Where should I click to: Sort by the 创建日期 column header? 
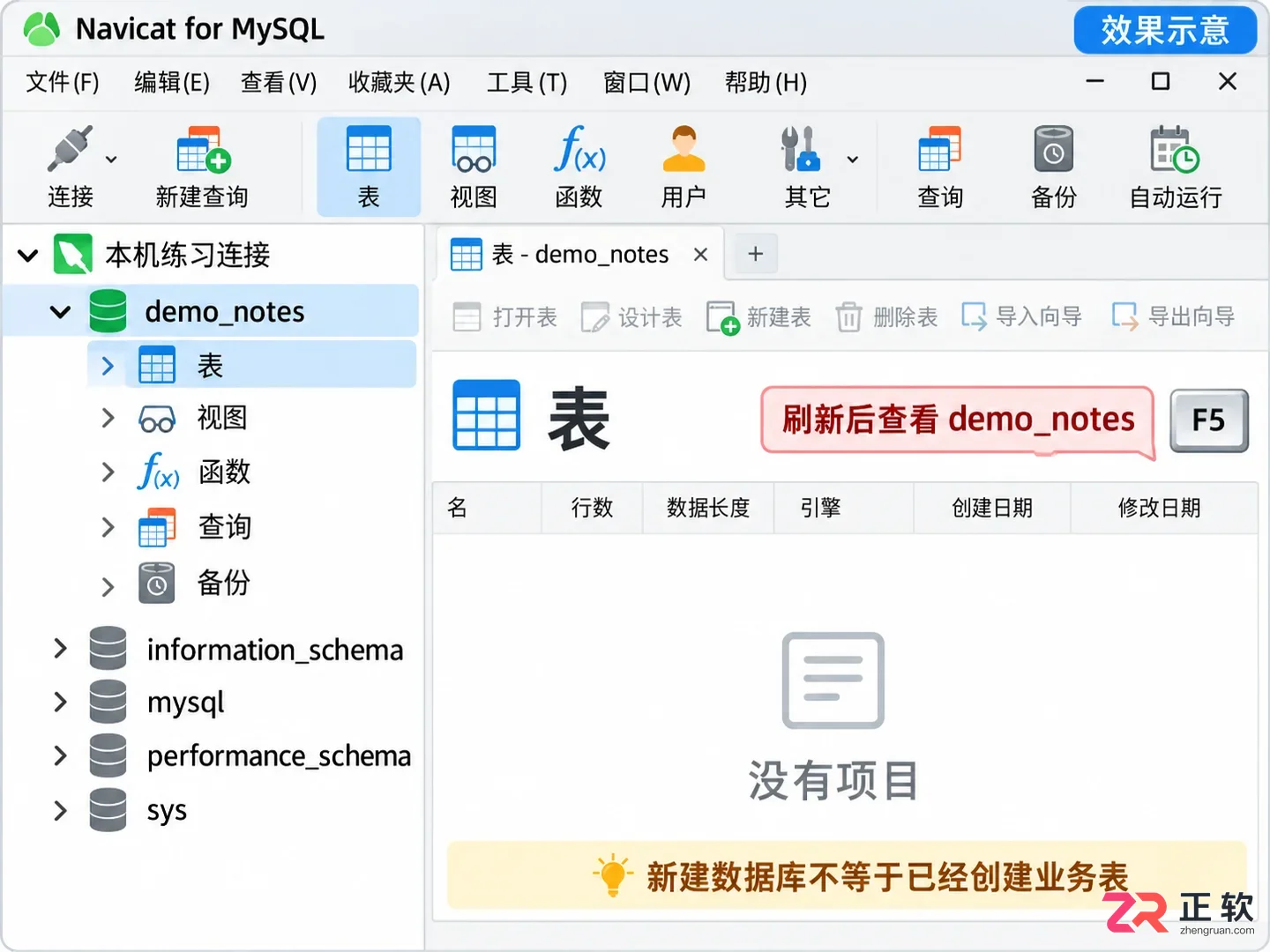[x=992, y=508]
